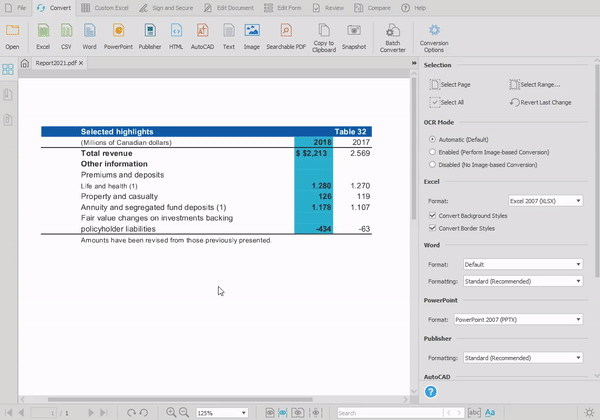Open the zoom level 125% dropdown
Image resolution: width=600 pixels, height=420 pixels.
pos(223,412)
